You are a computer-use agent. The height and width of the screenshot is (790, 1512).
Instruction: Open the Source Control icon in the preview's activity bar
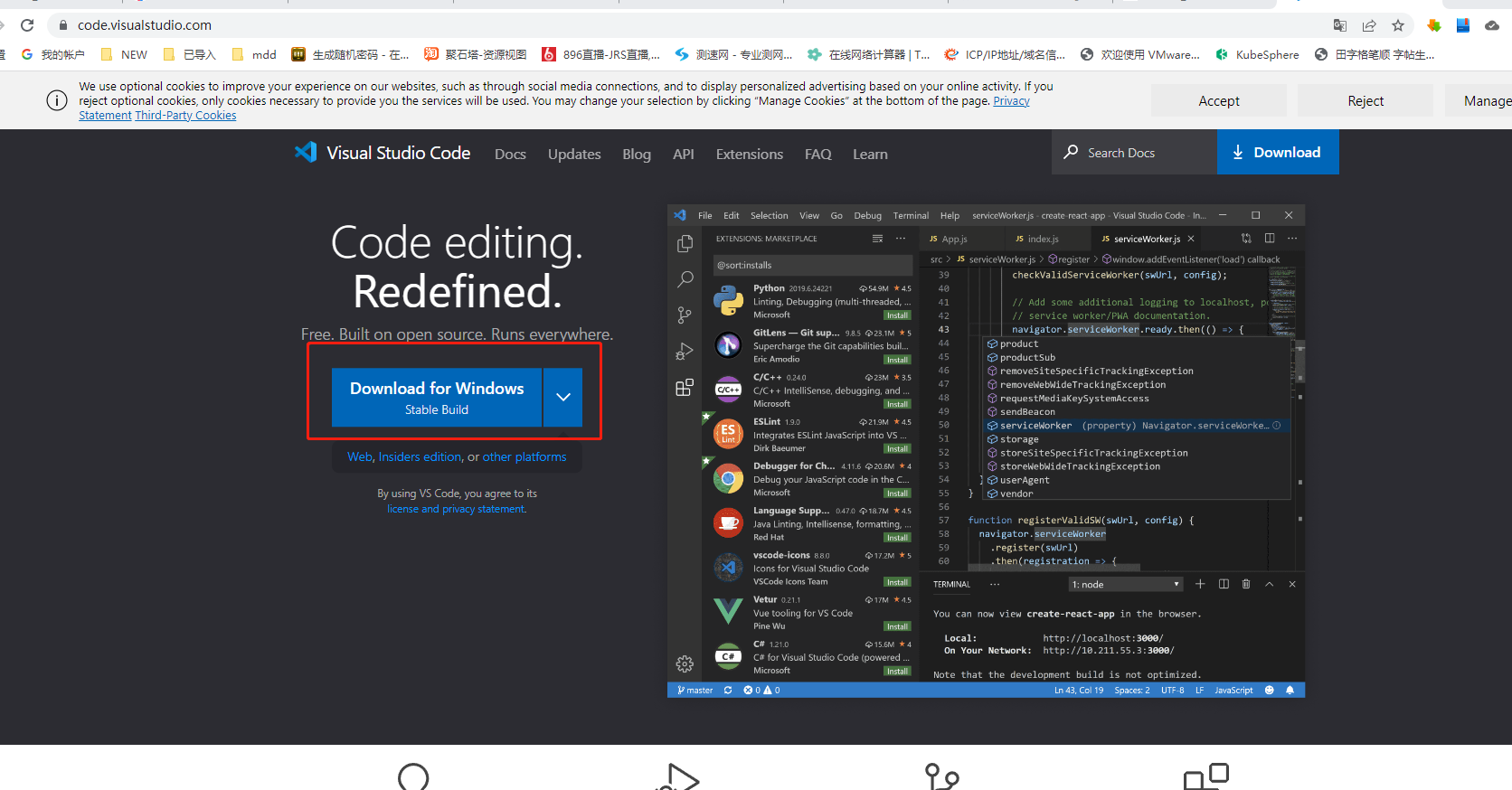(x=685, y=315)
